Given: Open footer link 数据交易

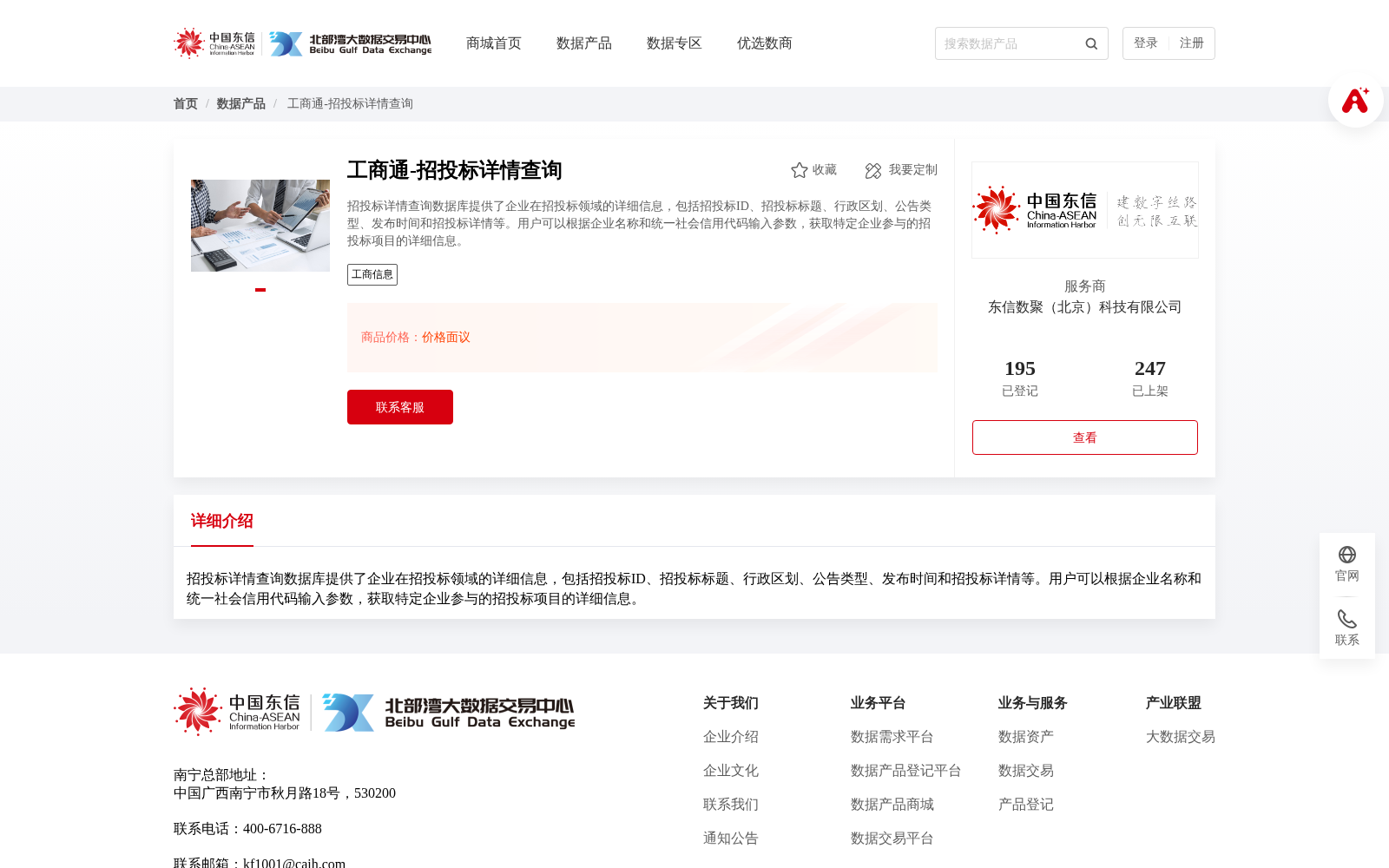Looking at the screenshot, I should [1026, 771].
